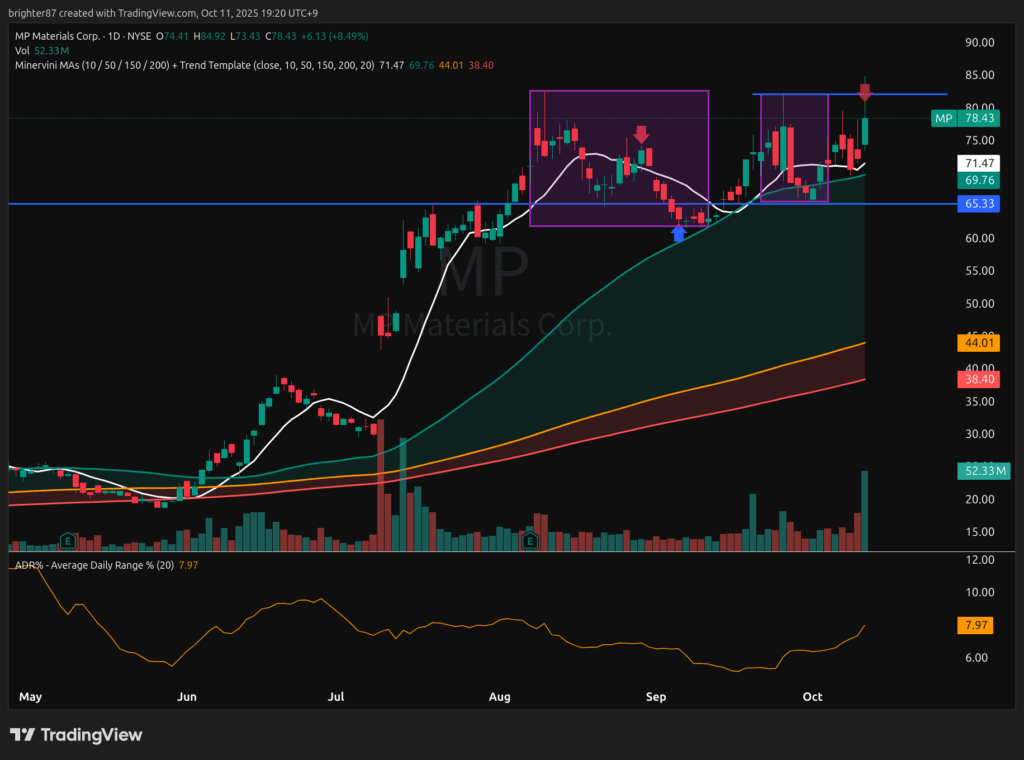Click the Vol indicator legend label
The image size is (1024, 760).
pyautogui.click(x=22, y=52)
